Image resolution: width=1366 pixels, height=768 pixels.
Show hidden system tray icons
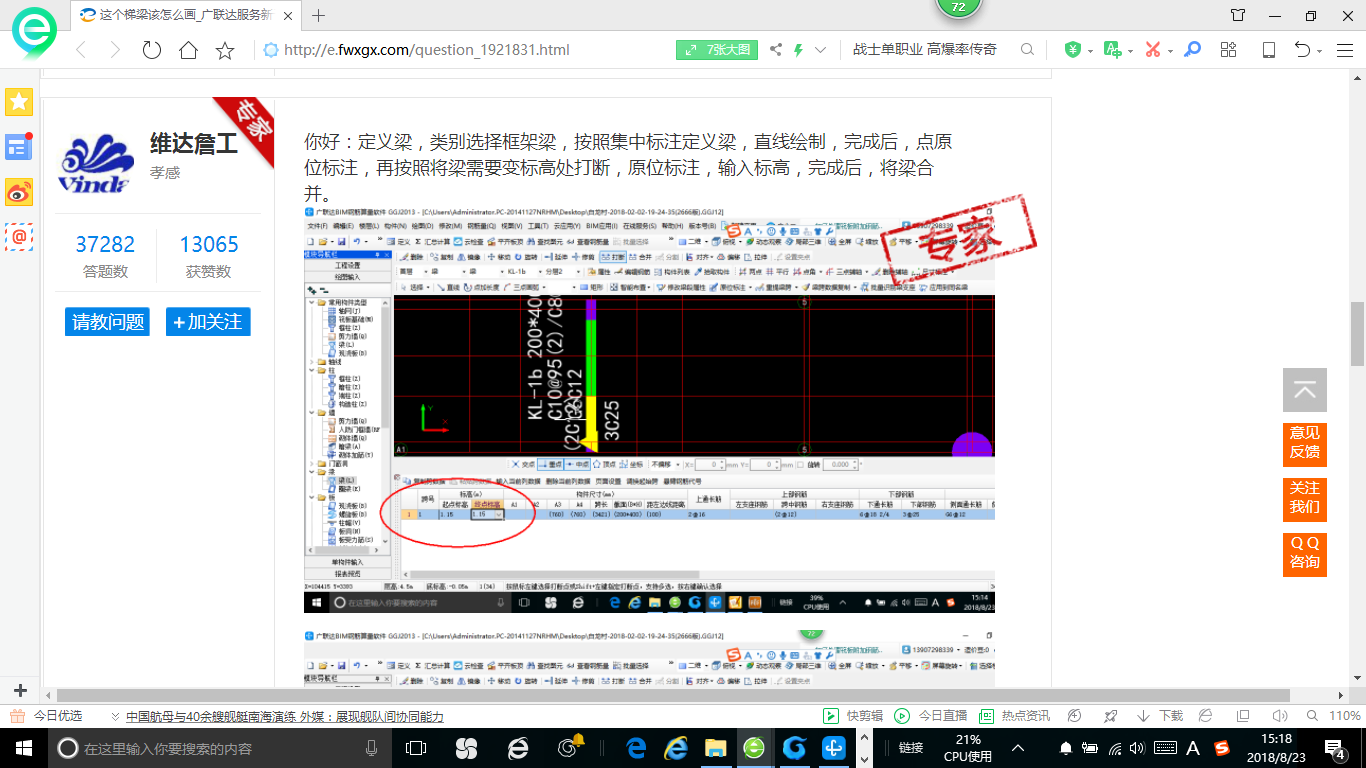tap(1018, 747)
